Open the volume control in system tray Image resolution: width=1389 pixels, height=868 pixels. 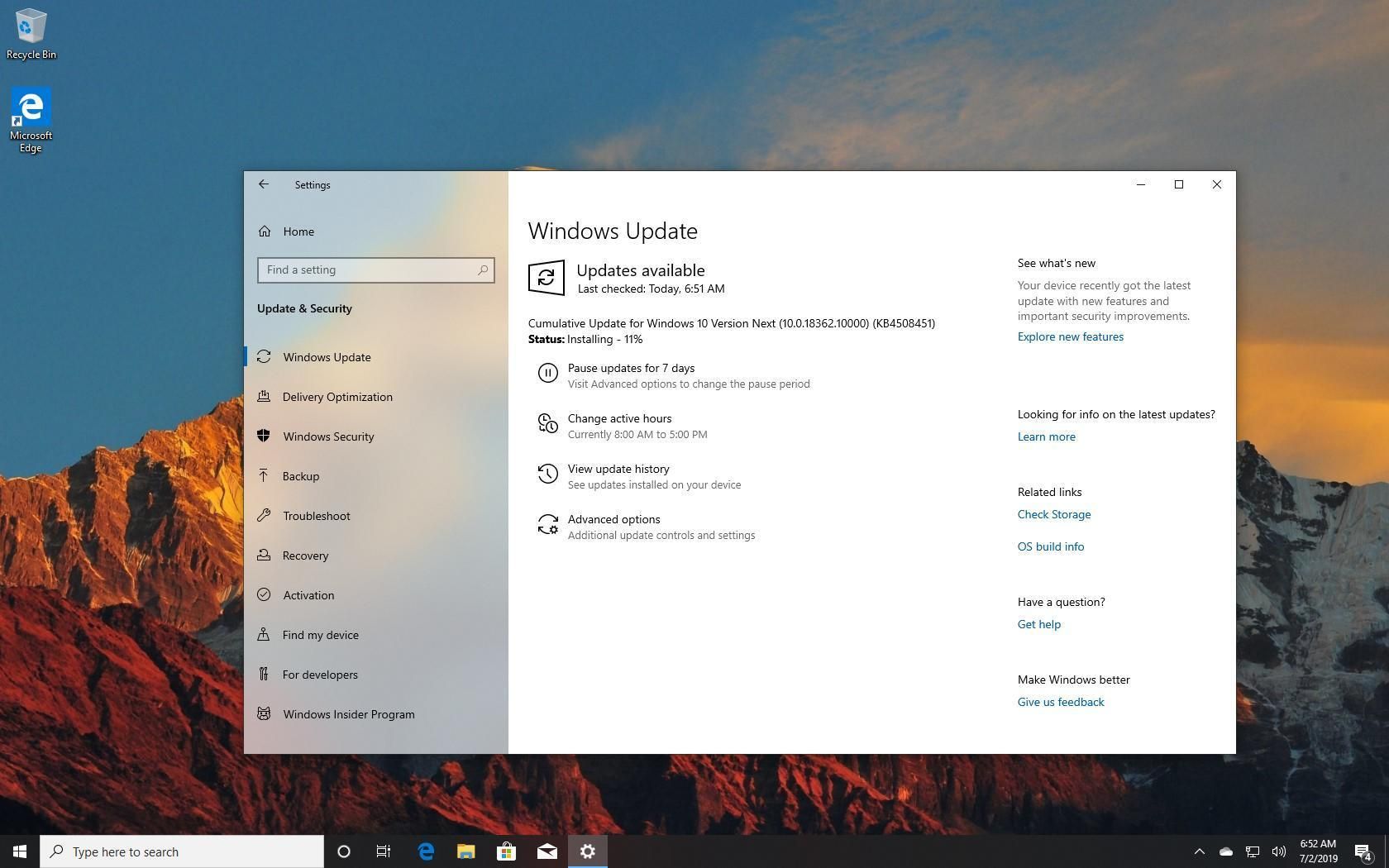click(x=1279, y=851)
